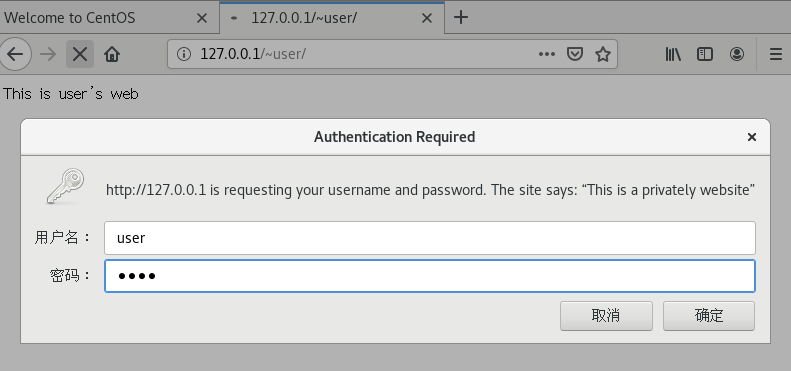791x371 pixels.
Task: Open the Firefox account menu
Action: (x=737, y=54)
